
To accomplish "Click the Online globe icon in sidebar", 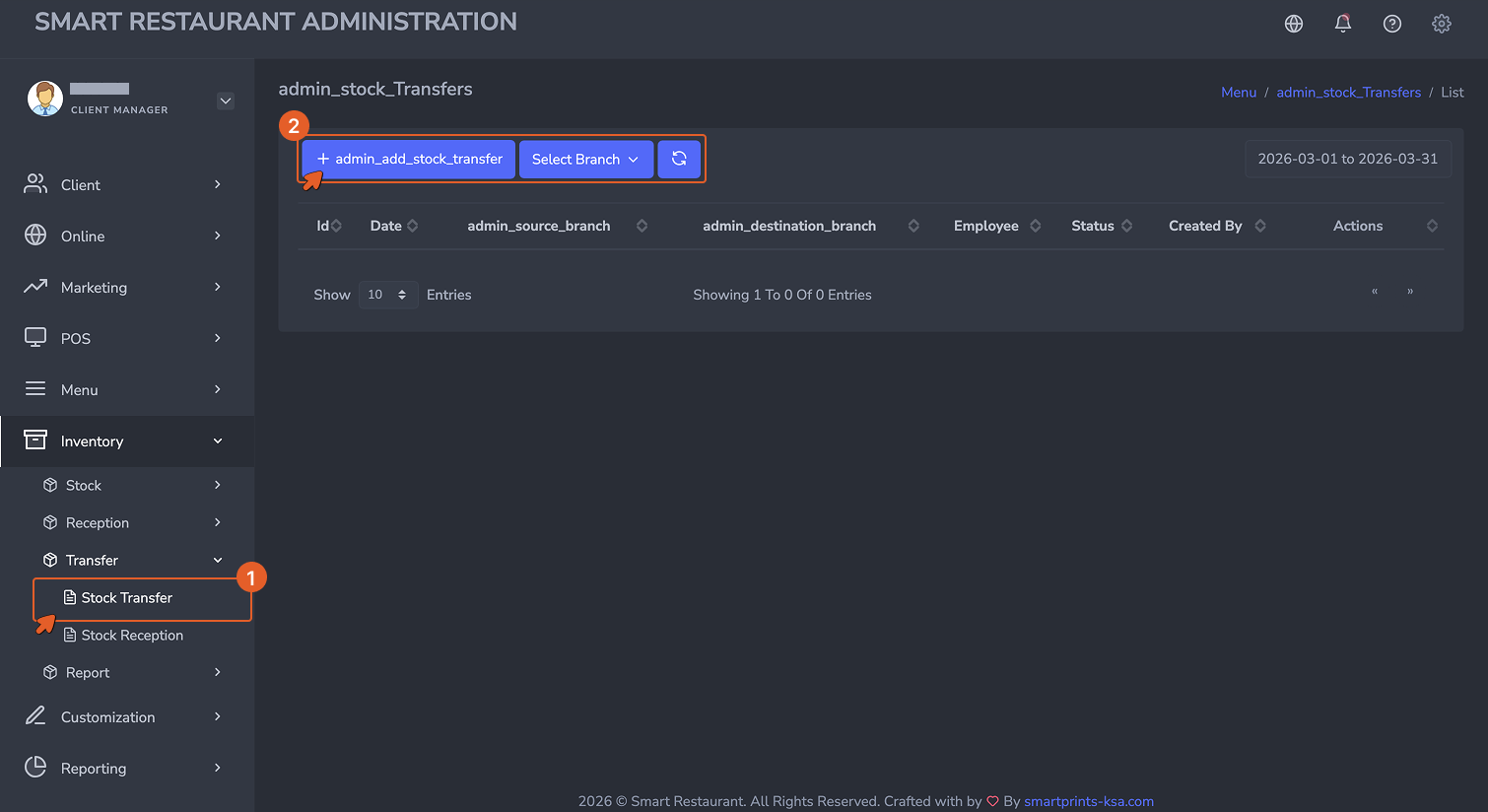I will (35, 236).
